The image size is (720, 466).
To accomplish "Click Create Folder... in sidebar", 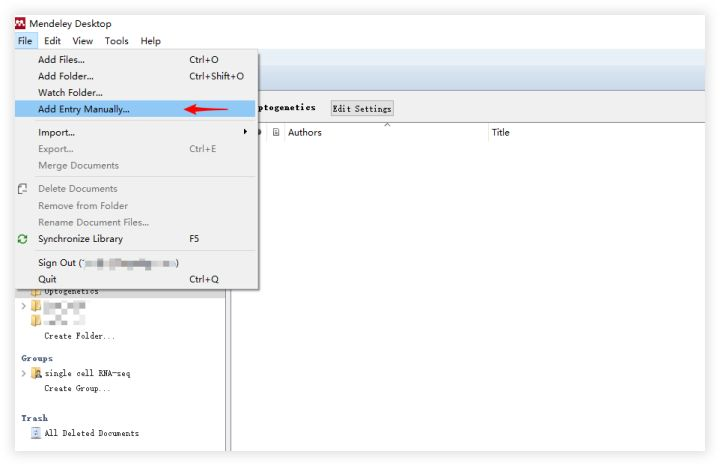I will (x=79, y=336).
